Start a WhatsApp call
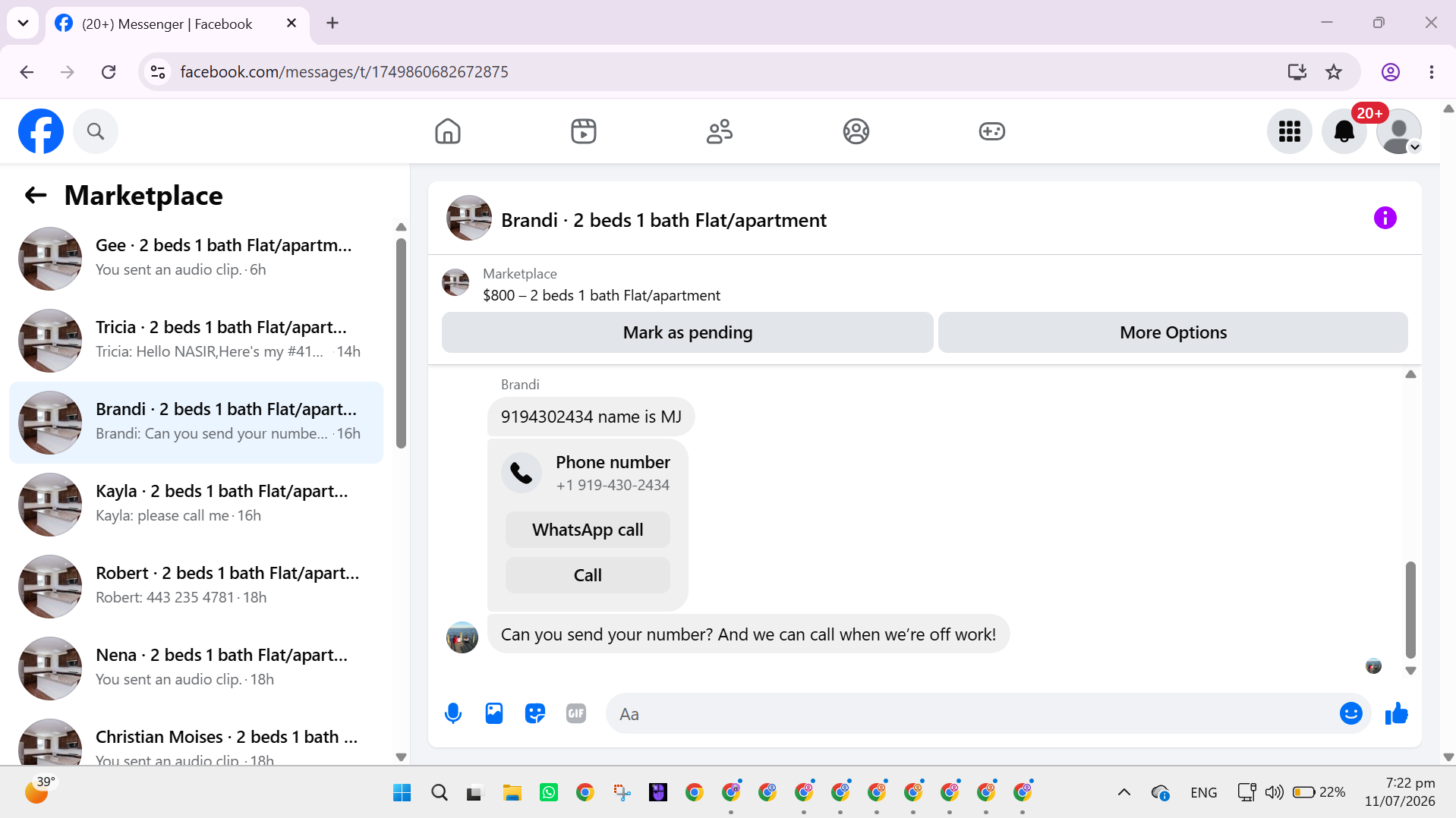Screen dimensions: 1456x818 click(x=588, y=530)
